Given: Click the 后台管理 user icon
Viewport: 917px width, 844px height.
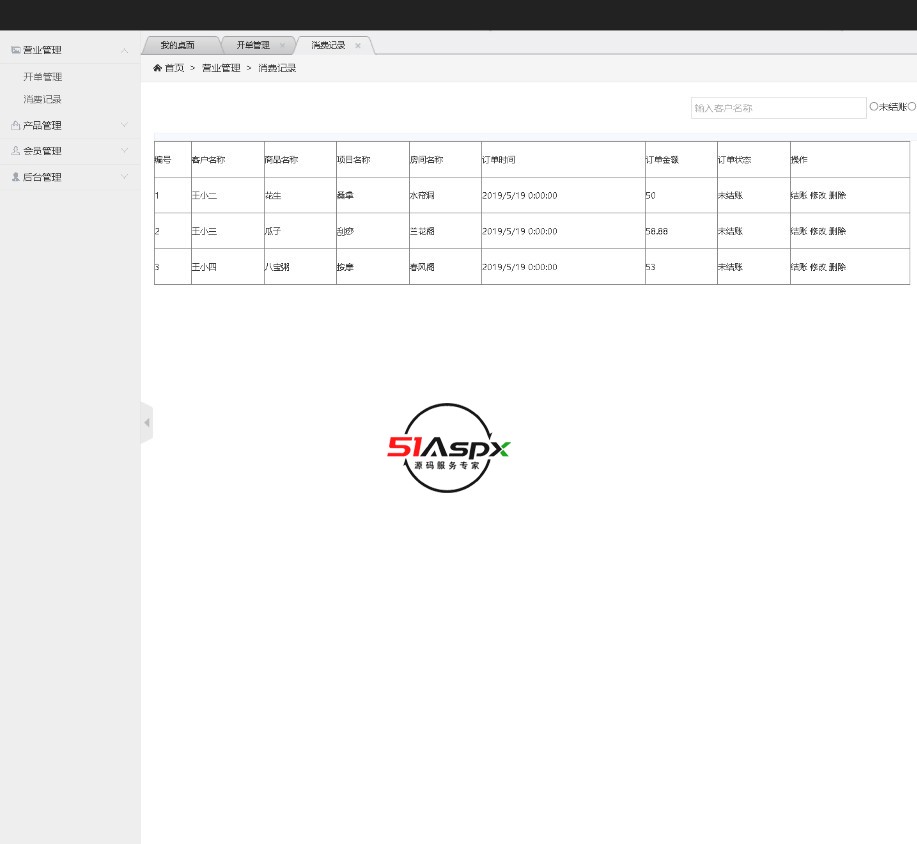Looking at the screenshot, I should click(x=16, y=177).
